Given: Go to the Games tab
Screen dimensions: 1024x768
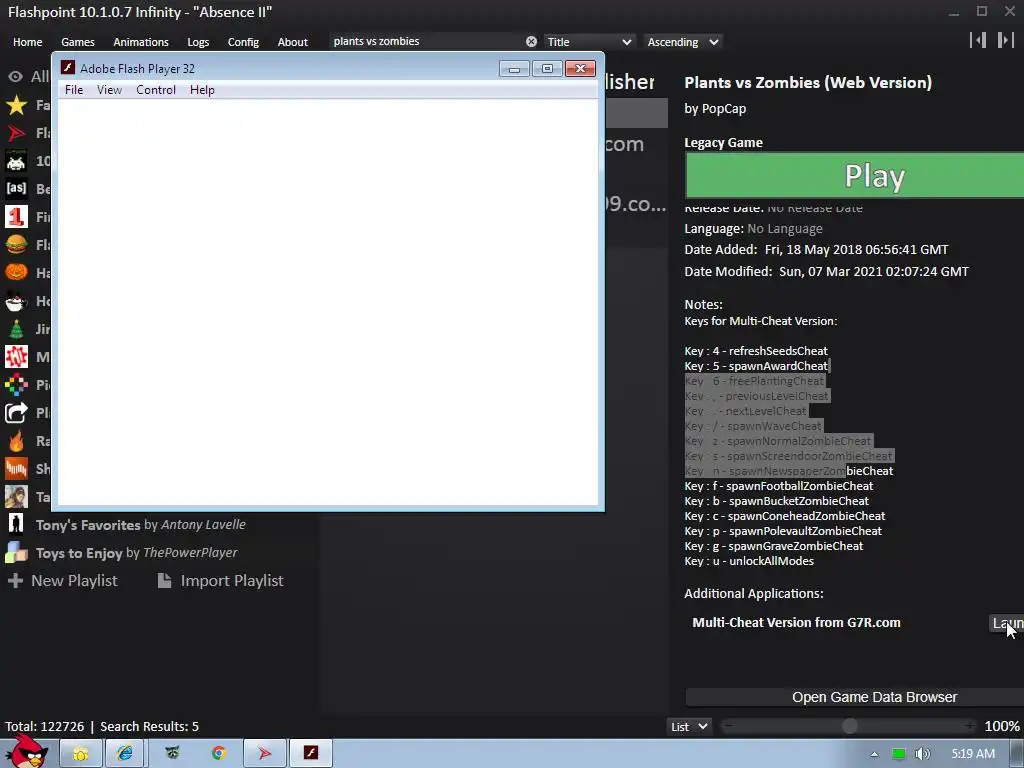Looking at the screenshot, I should [x=78, y=42].
